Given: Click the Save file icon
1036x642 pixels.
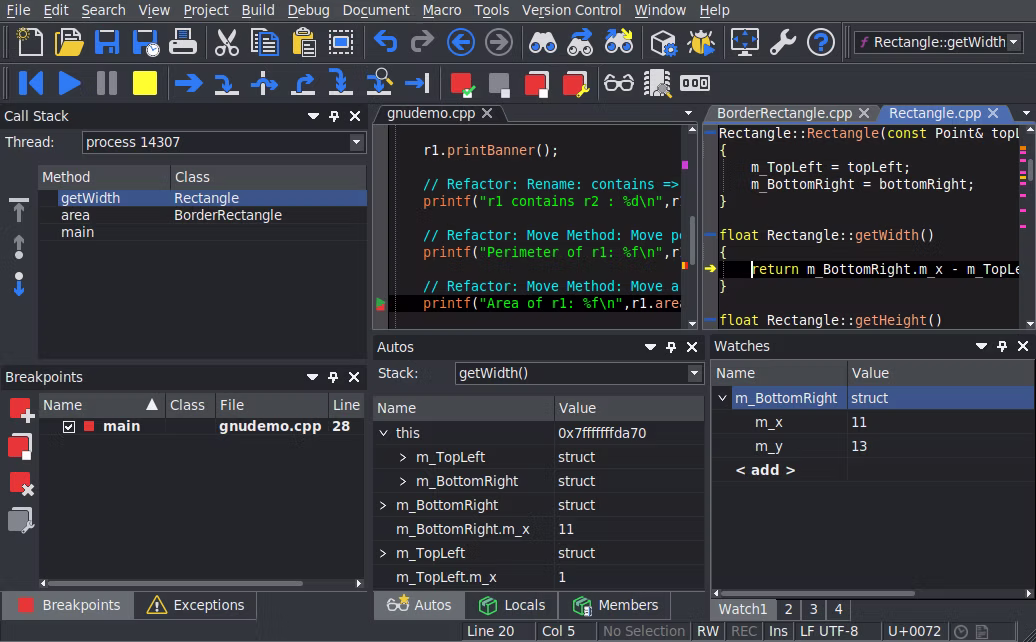Looking at the screenshot, I should pos(106,42).
